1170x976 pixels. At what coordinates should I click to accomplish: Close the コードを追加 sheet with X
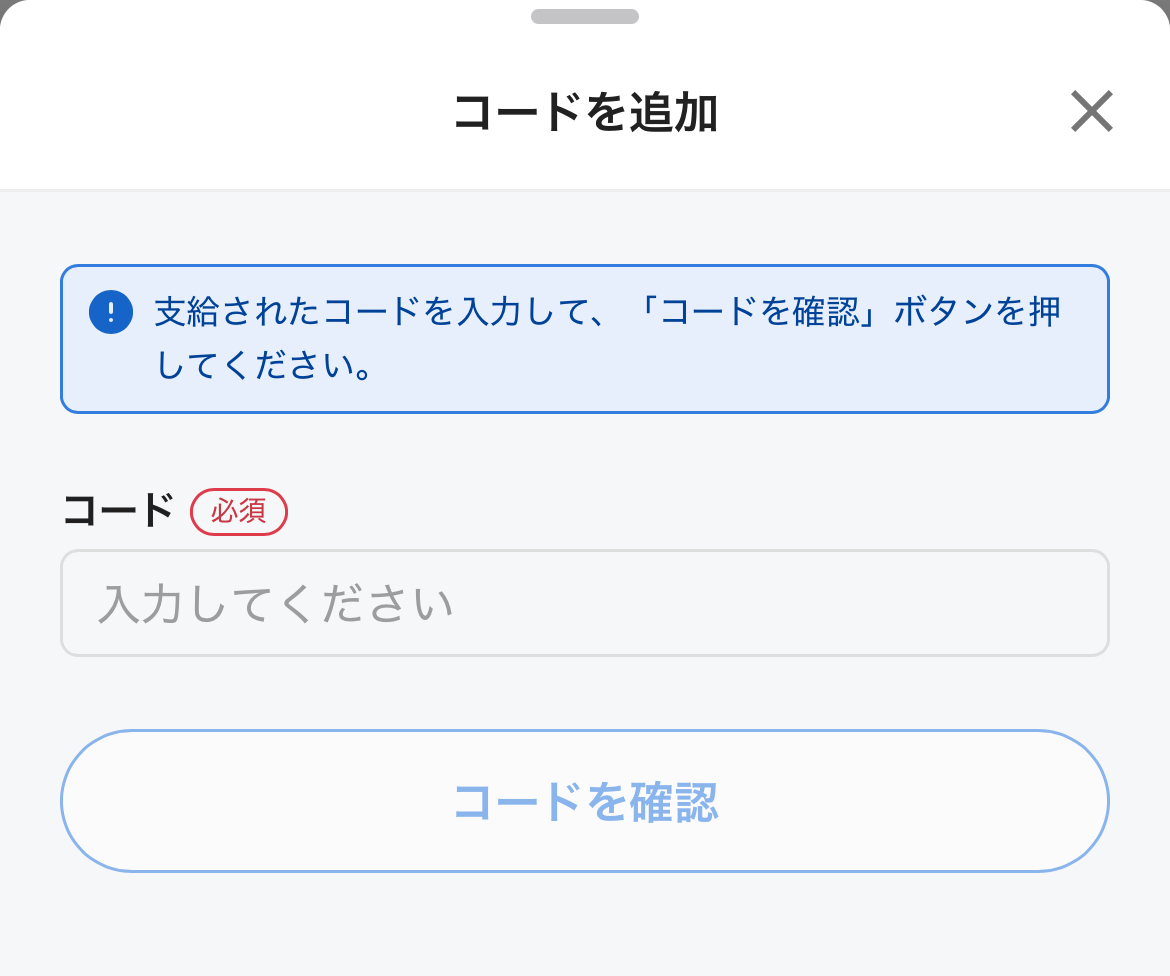tap(1091, 111)
